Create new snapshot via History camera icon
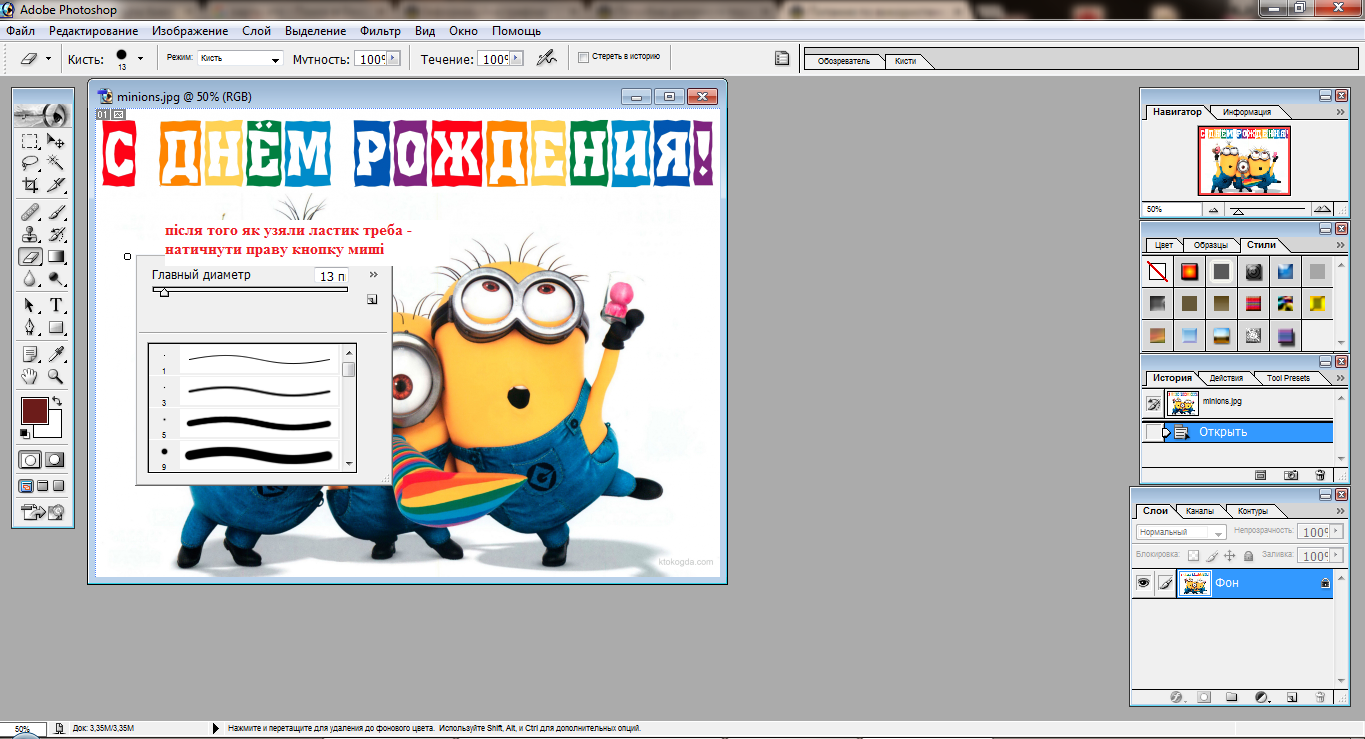Image resolution: width=1365 pixels, height=739 pixels. click(1291, 475)
